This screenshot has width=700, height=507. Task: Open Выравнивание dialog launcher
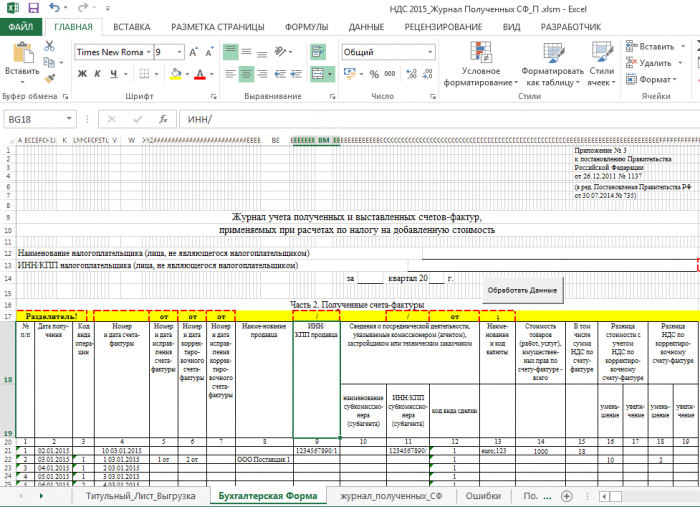pos(333,96)
